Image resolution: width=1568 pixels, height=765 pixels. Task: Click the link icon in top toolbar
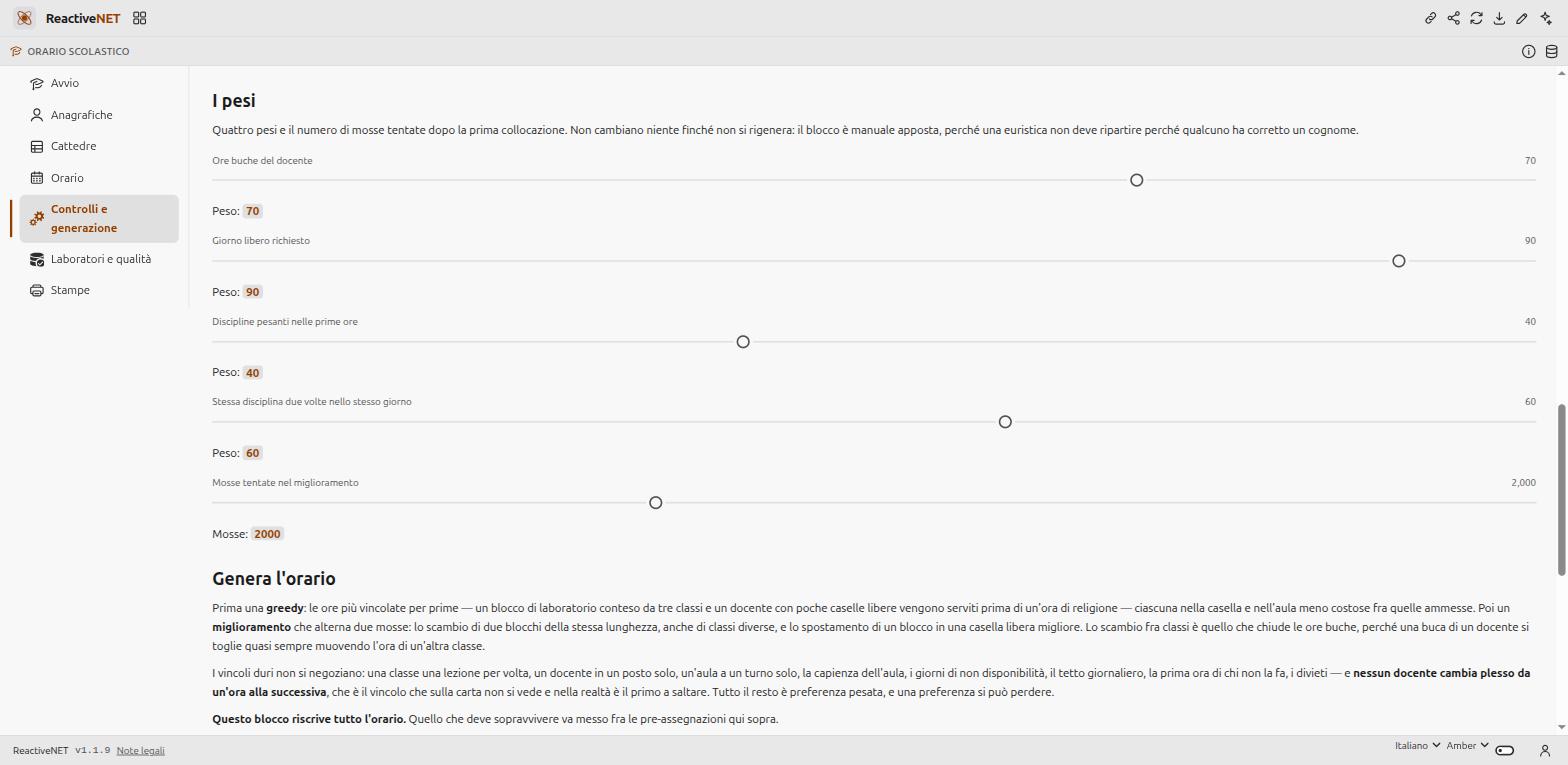1431,18
